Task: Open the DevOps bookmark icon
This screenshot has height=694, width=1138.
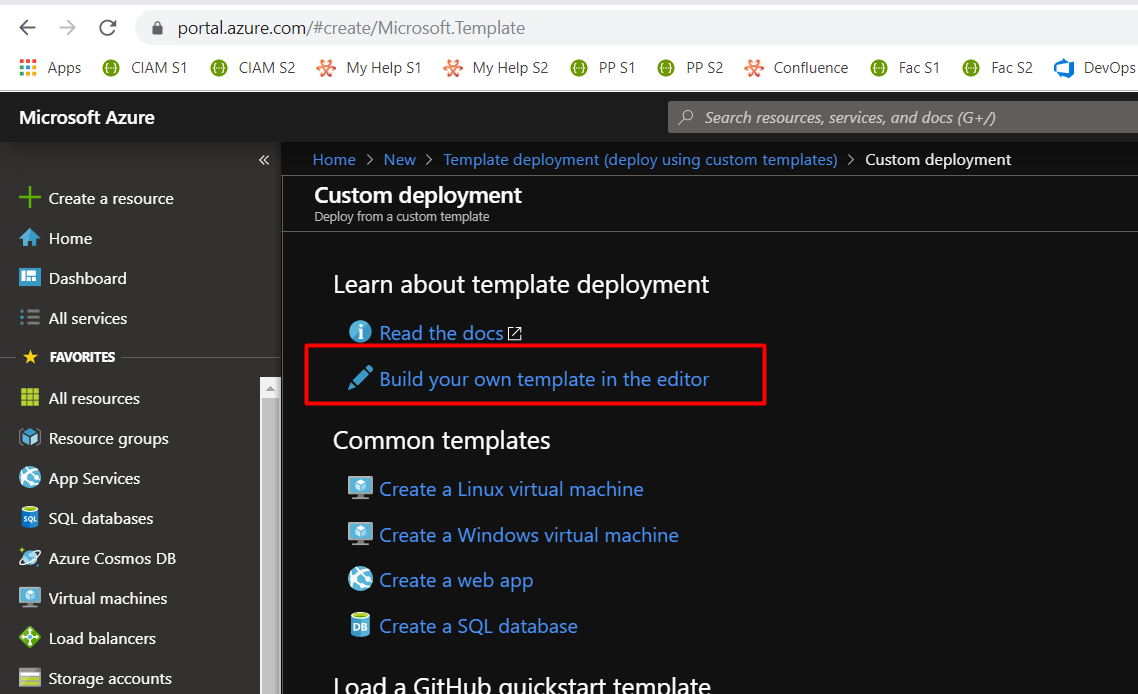Action: (x=1064, y=68)
